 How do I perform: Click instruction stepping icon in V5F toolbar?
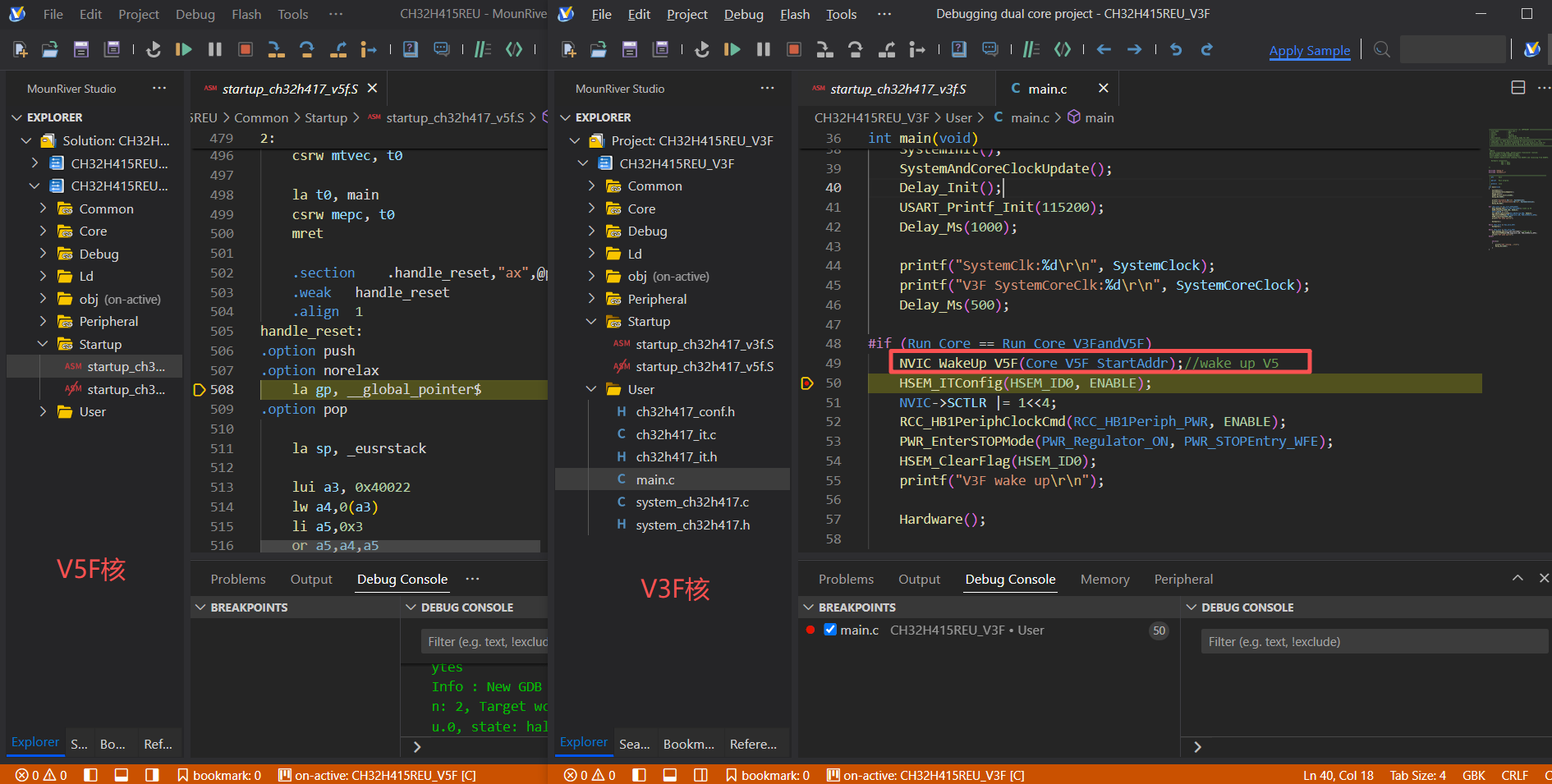368,49
